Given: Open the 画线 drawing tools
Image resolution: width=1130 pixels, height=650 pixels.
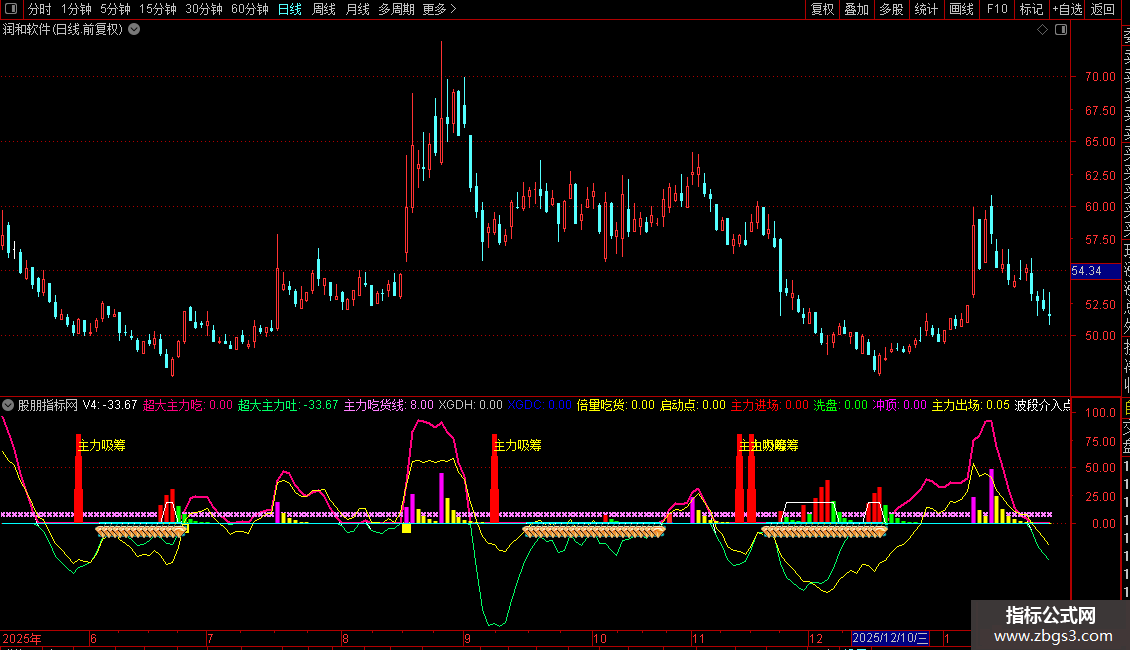Looking at the screenshot, I should [961, 9].
